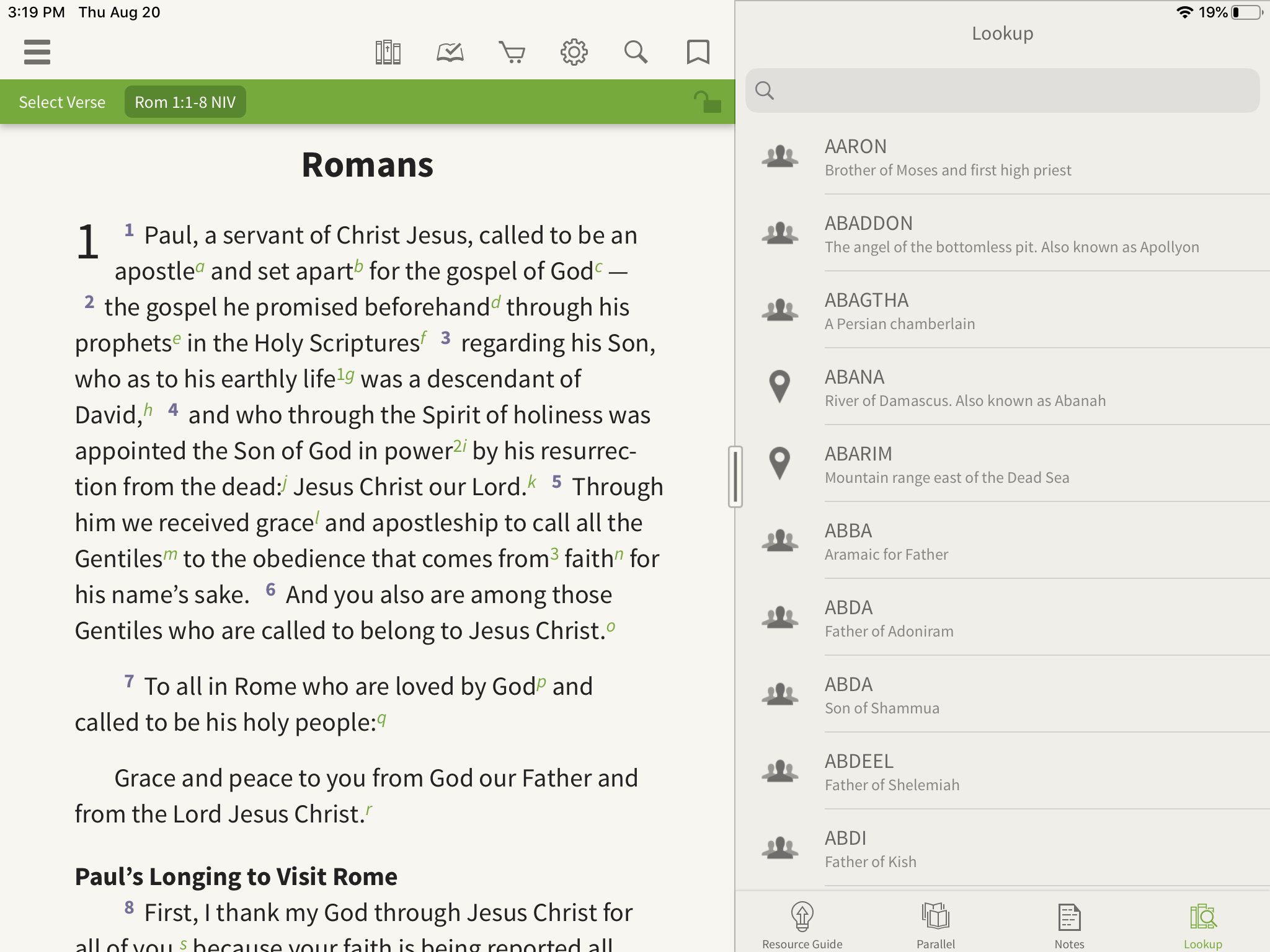Open ABBA Aramaic for Father entry

[1003, 541]
